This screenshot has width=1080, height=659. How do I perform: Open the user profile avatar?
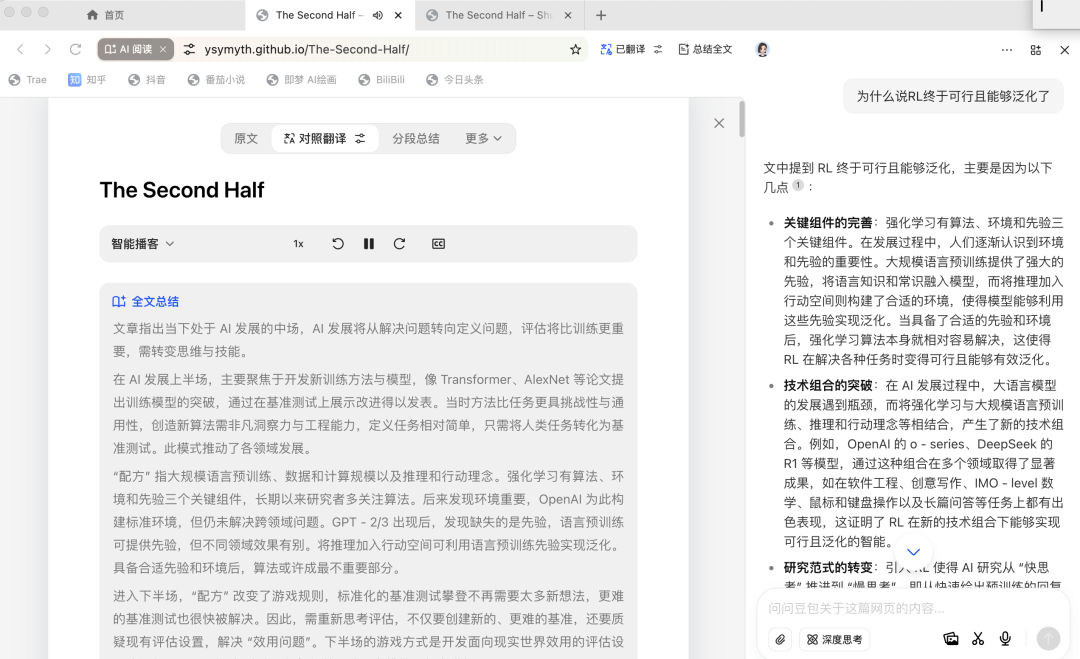click(762, 49)
